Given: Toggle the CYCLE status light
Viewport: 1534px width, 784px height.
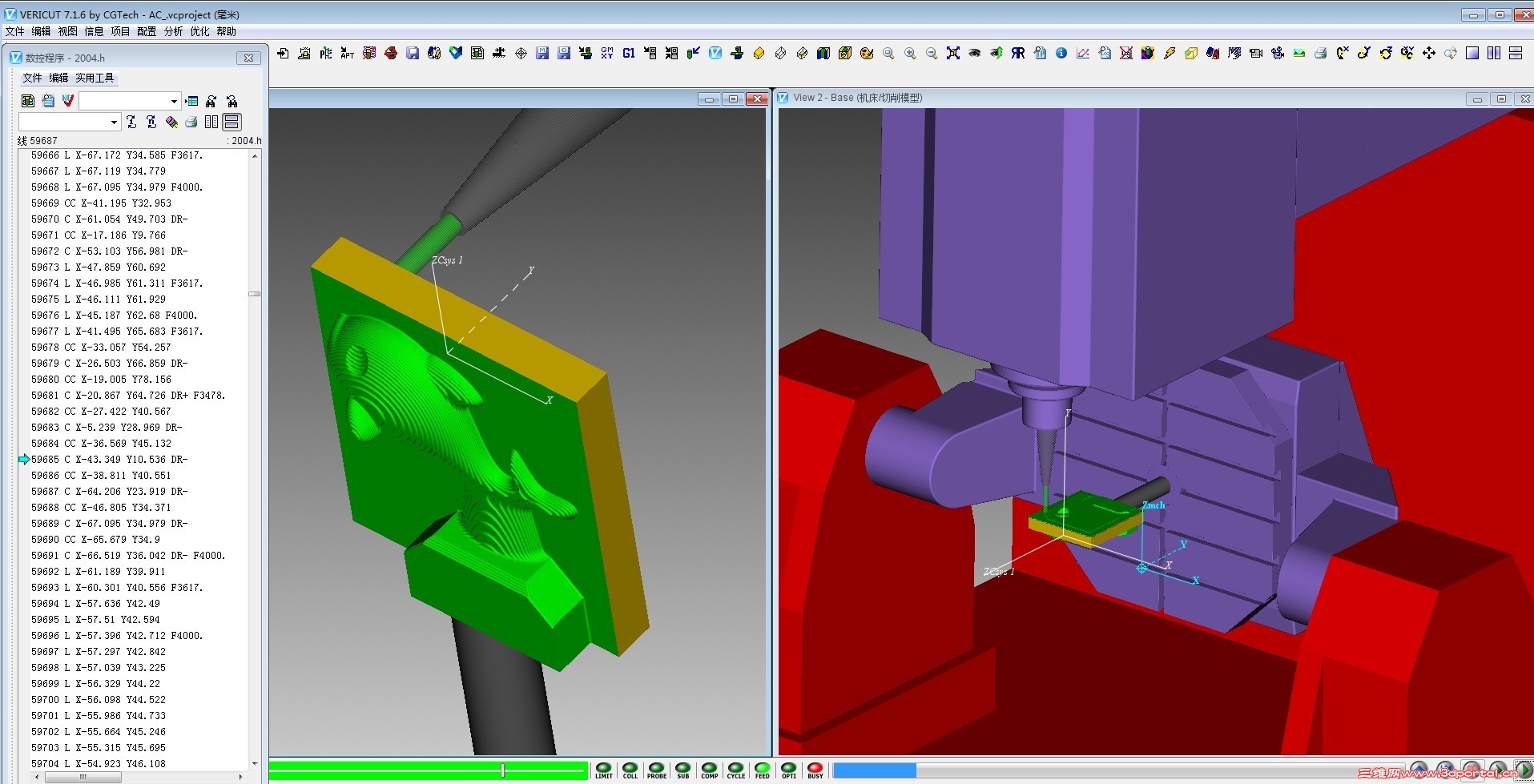Looking at the screenshot, I should [736, 770].
